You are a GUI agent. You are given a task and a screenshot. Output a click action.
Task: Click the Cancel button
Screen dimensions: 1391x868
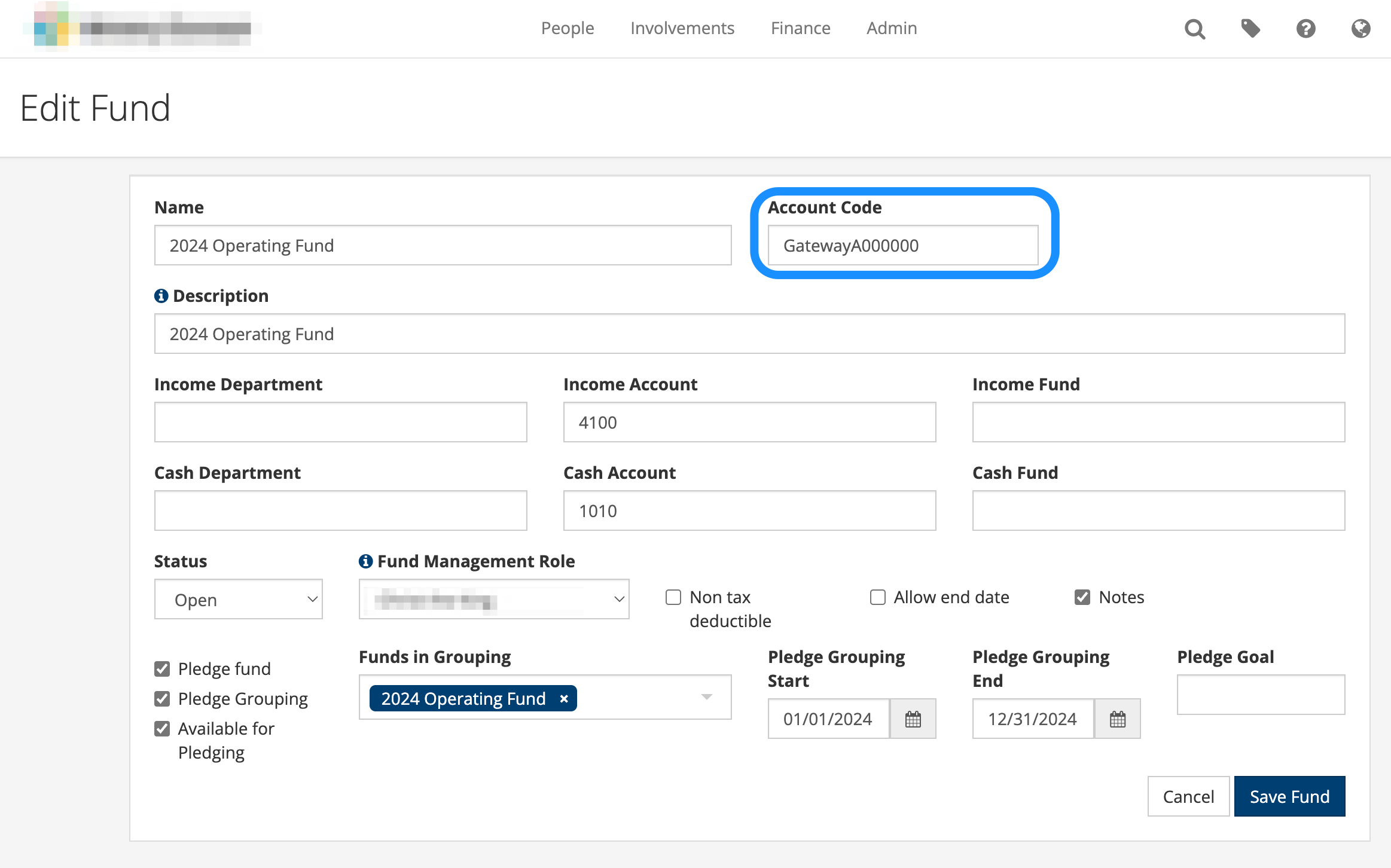click(1188, 796)
